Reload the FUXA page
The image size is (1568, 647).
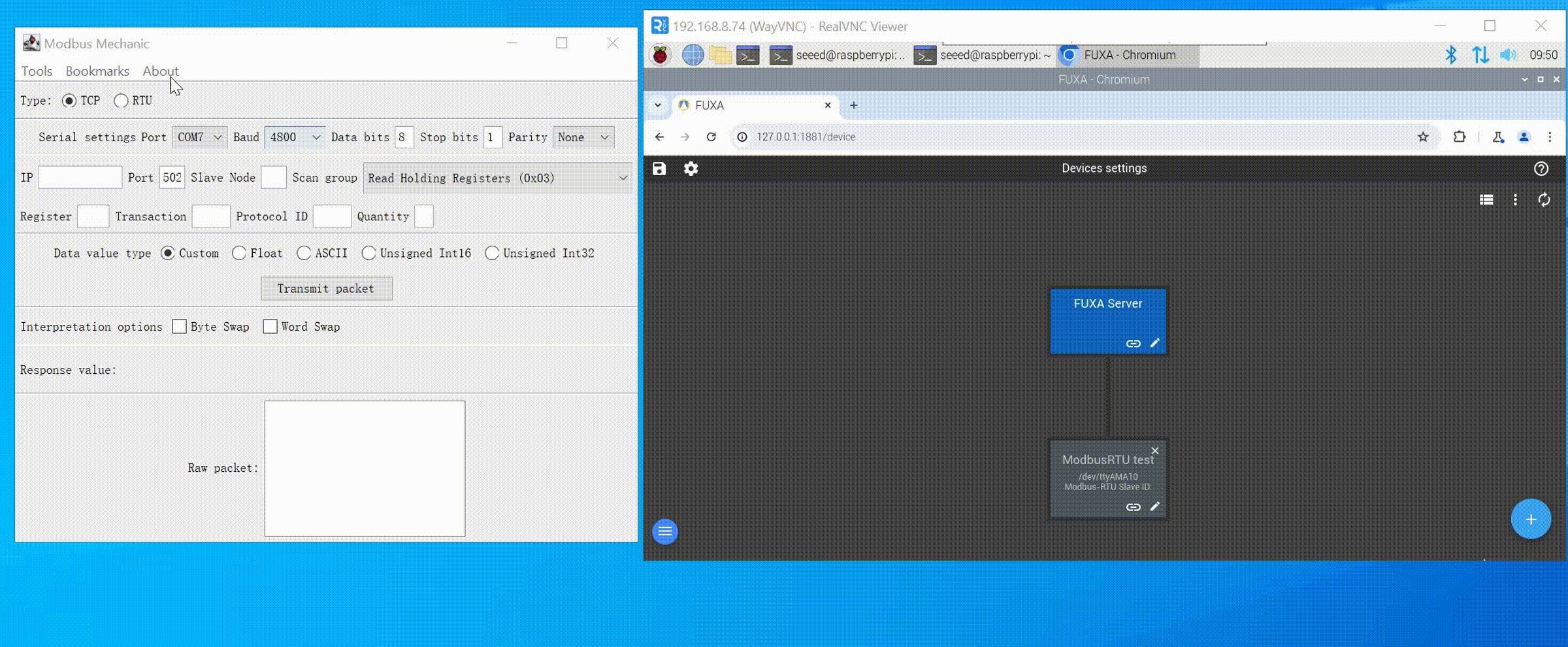711,137
